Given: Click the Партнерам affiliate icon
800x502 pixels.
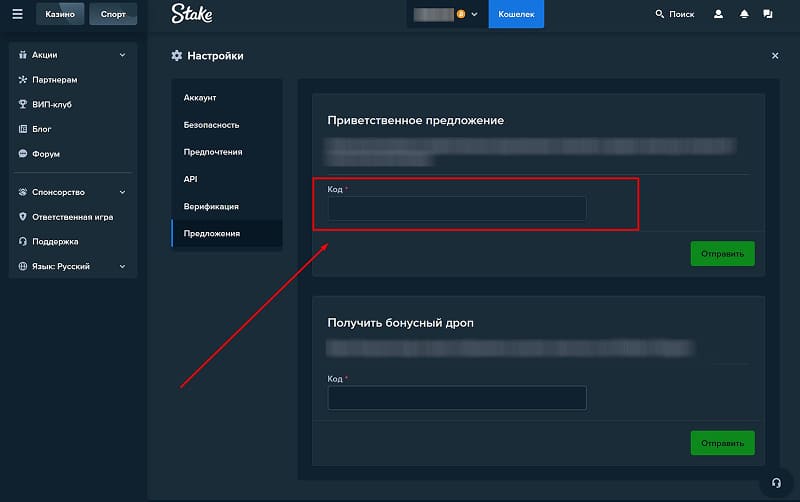Looking at the screenshot, I should (x=22, y=80).
